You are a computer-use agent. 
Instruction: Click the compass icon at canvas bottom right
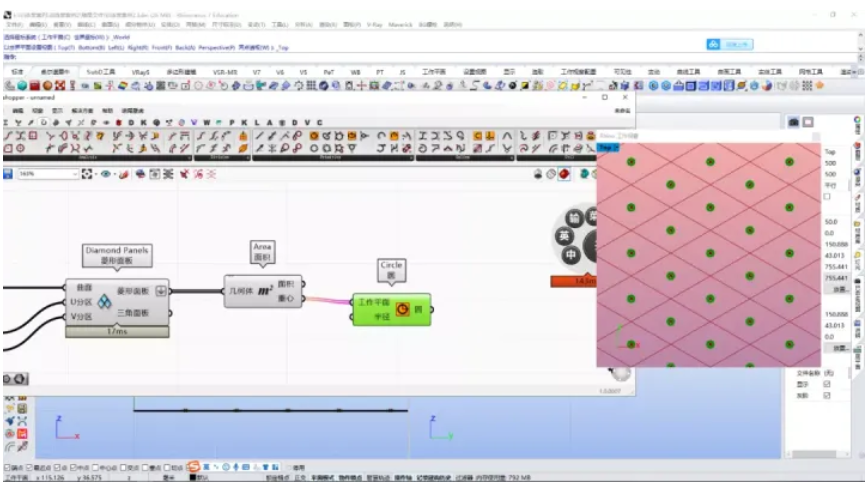pyautogui.click(x=621, y=373)
